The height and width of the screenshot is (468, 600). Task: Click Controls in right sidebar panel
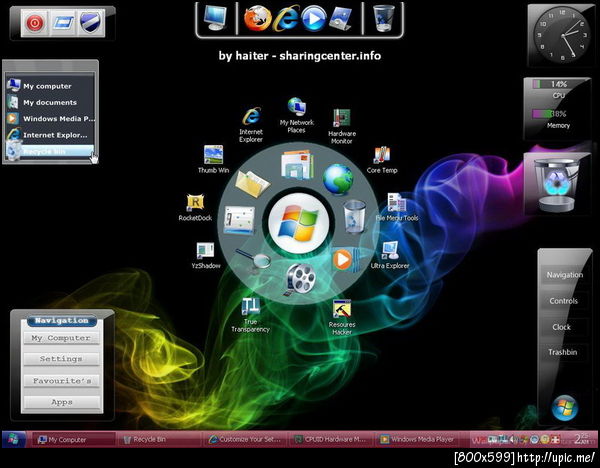tap(563, 301)
